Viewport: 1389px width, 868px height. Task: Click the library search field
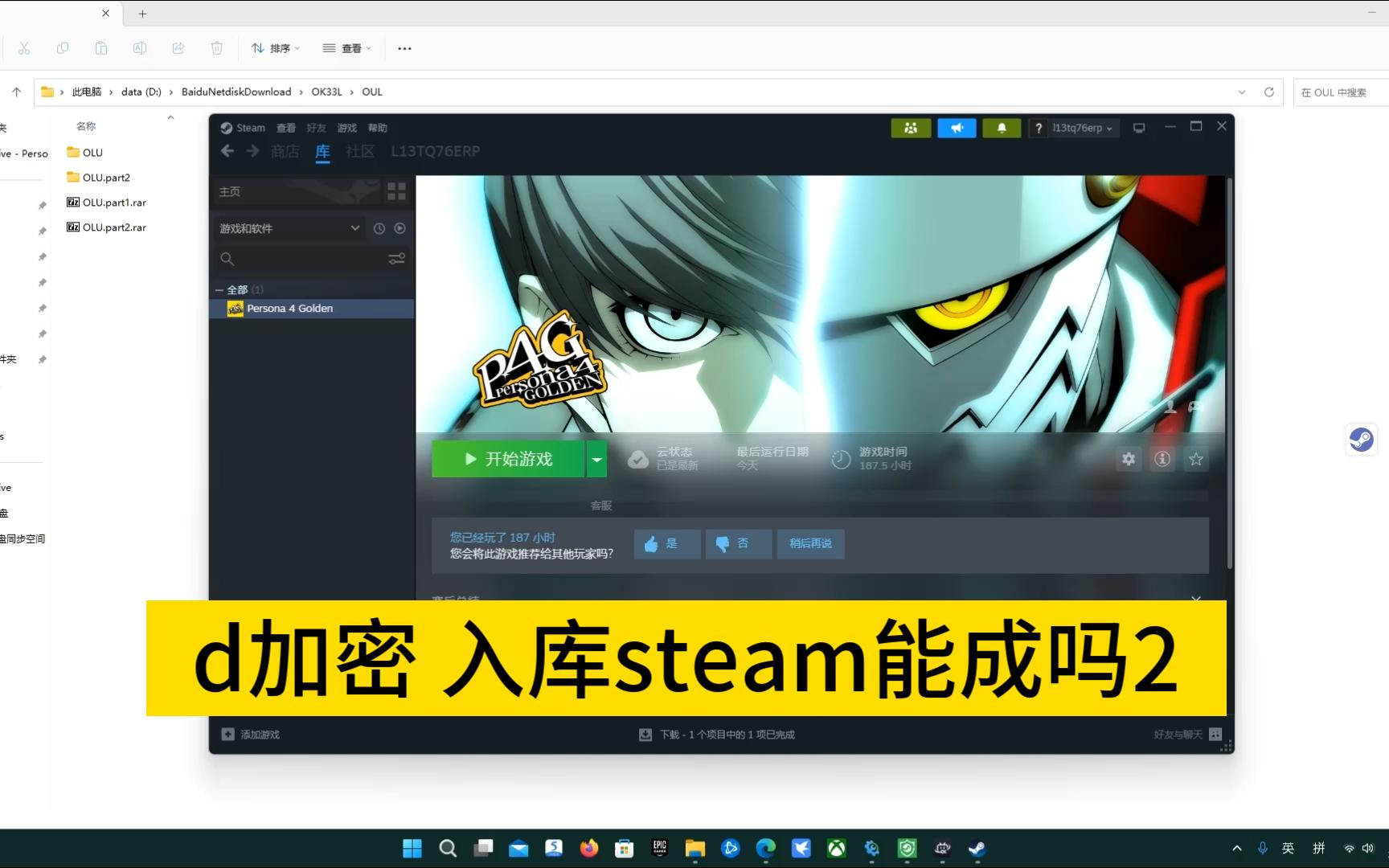tap(301, 259)
